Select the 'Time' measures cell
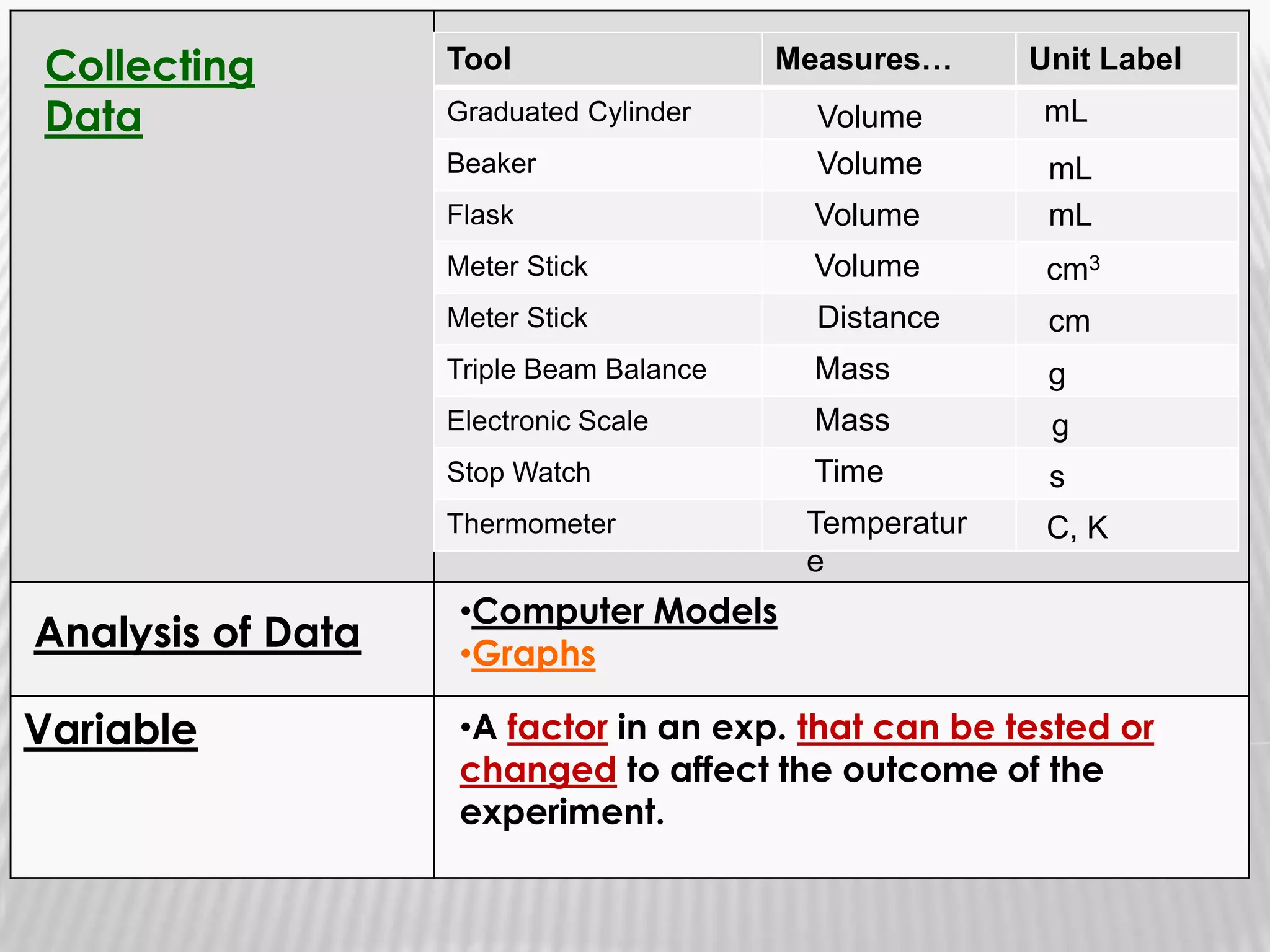Image resolution: width=1270 pixels, height=952 pixels. coord(849,472)
